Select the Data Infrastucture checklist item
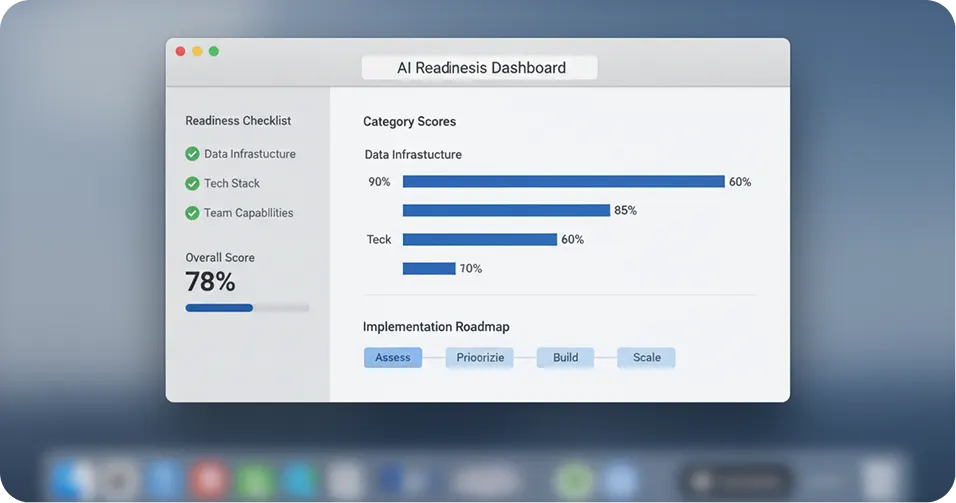This screenshot has height=503, width=956. tap(240, 154)
